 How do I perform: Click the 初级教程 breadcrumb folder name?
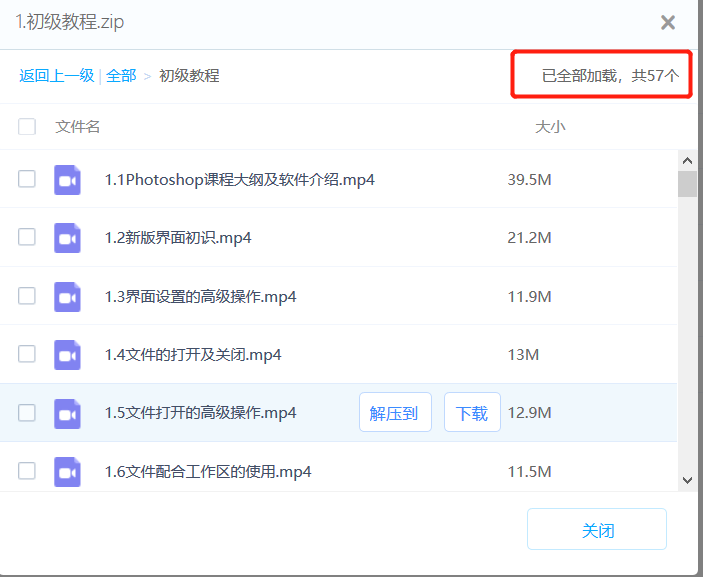(189, 75)
